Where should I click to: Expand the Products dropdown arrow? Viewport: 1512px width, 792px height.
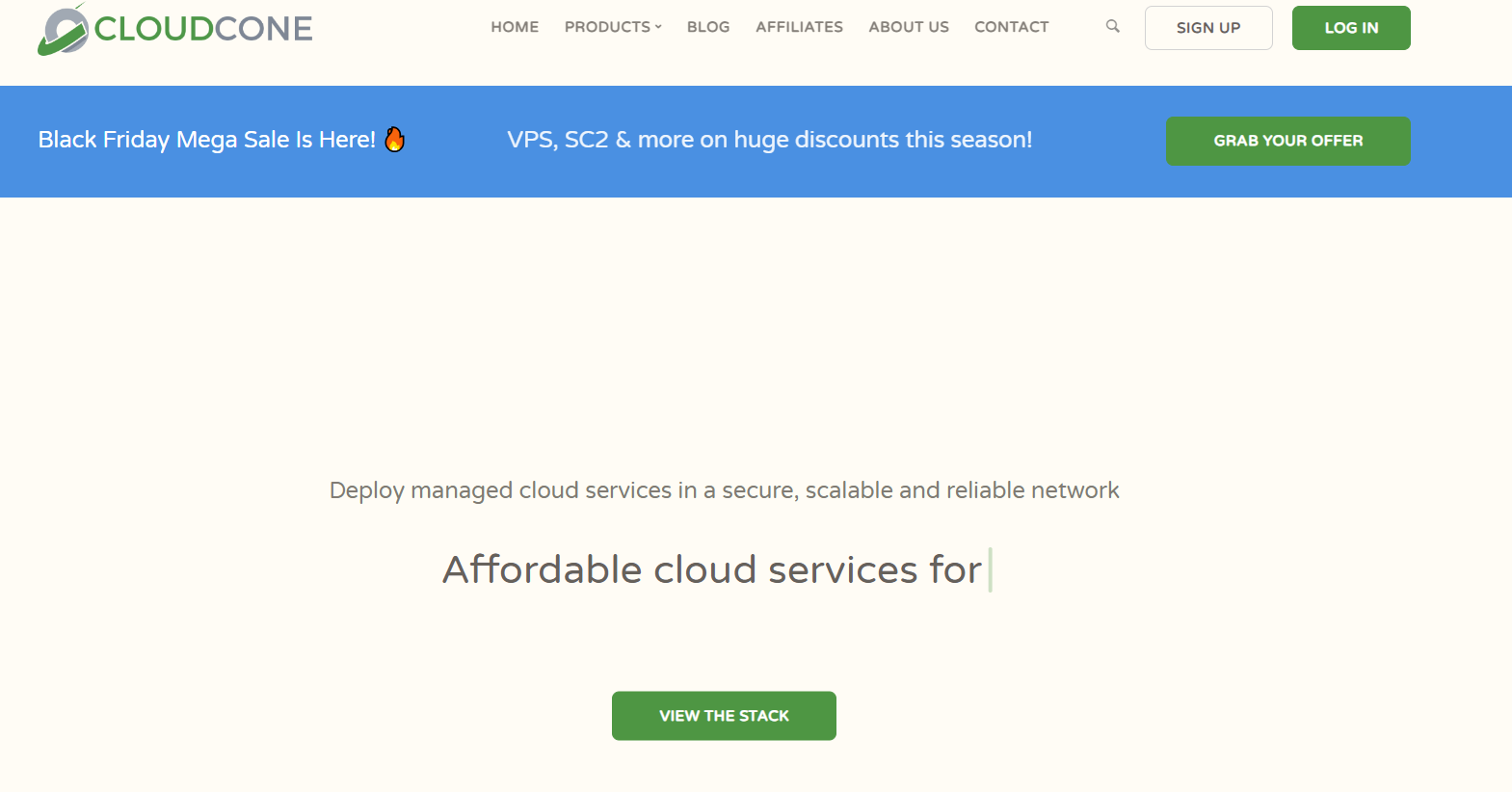point(658,27)
